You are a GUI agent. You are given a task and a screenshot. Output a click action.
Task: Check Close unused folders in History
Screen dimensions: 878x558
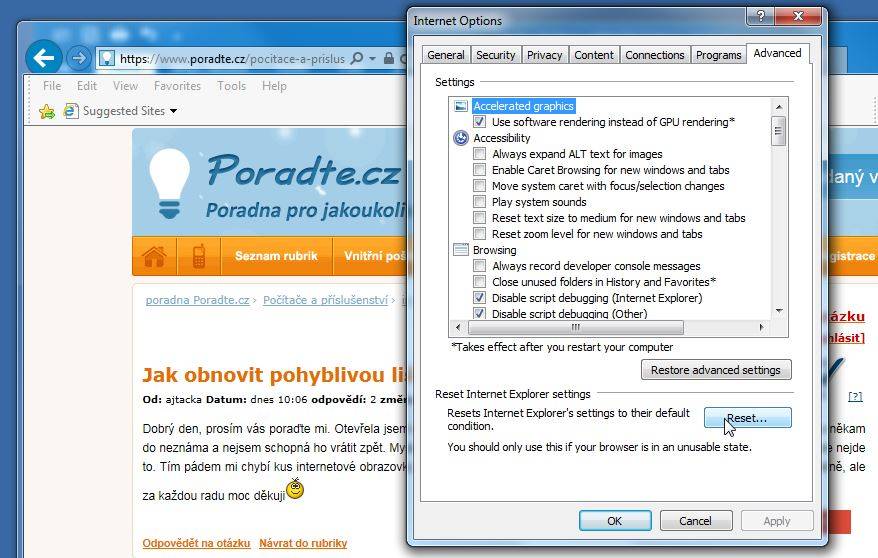point(479,281)
